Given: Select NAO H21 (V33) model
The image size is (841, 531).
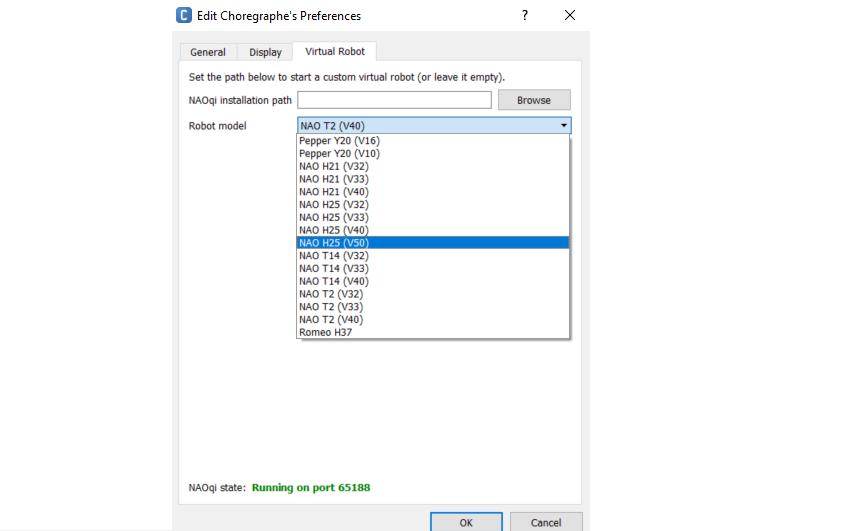Looking at the screenshot, I should click(x=433, y=179).
